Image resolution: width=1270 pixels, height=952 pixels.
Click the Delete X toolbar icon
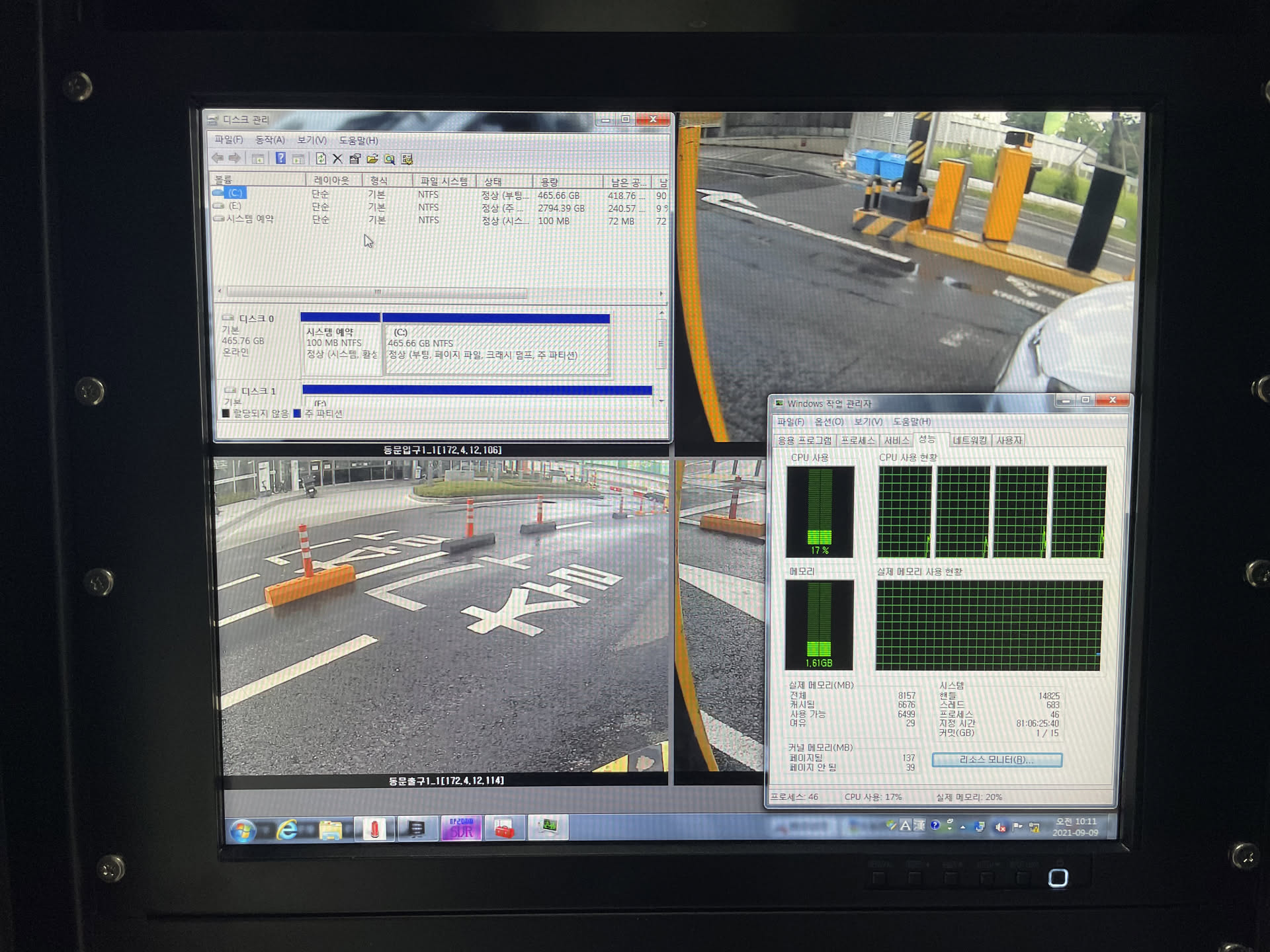pos(337,159)
